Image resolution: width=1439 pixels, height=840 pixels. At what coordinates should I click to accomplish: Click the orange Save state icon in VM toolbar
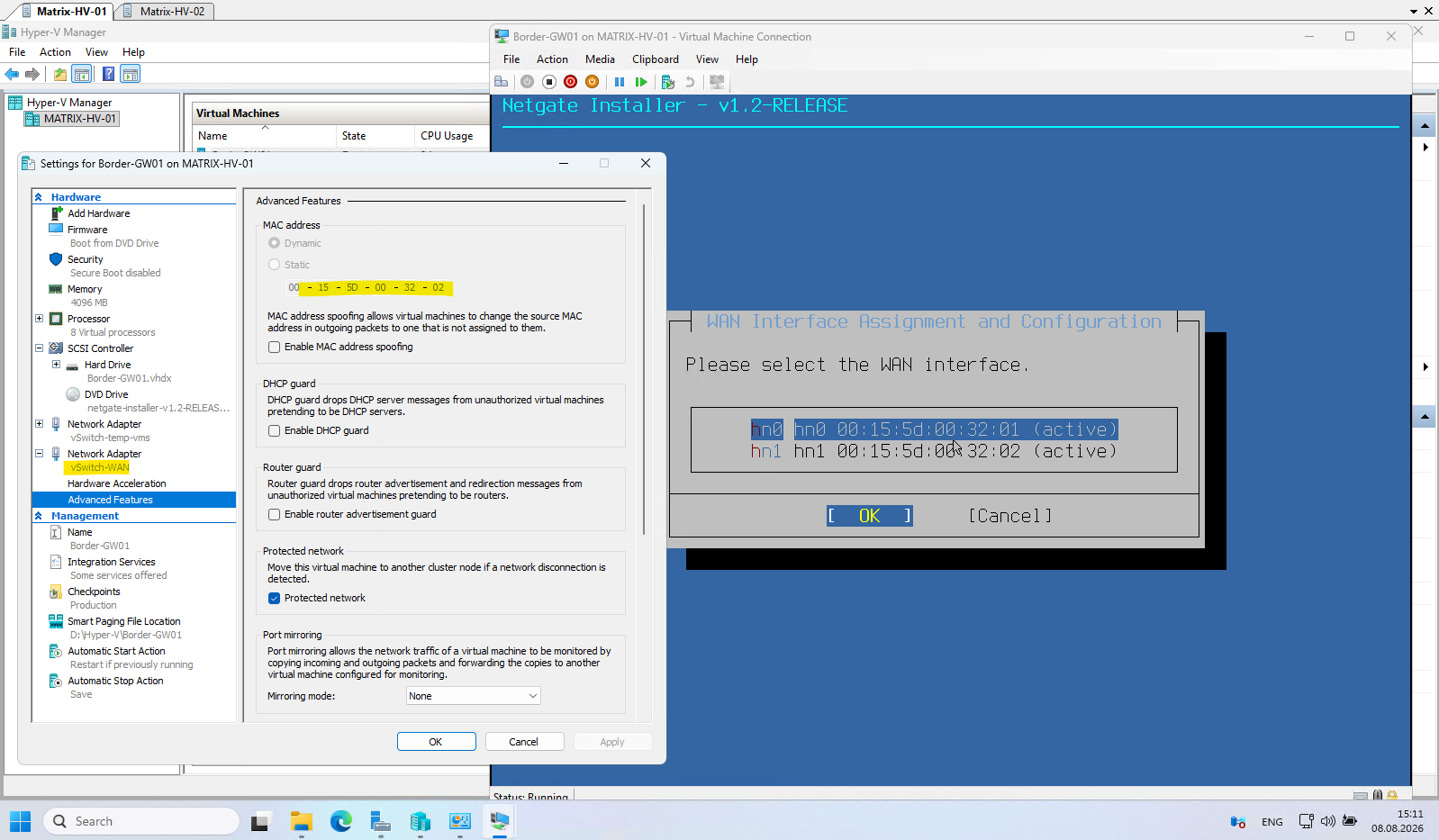click(x=592, y=82)
